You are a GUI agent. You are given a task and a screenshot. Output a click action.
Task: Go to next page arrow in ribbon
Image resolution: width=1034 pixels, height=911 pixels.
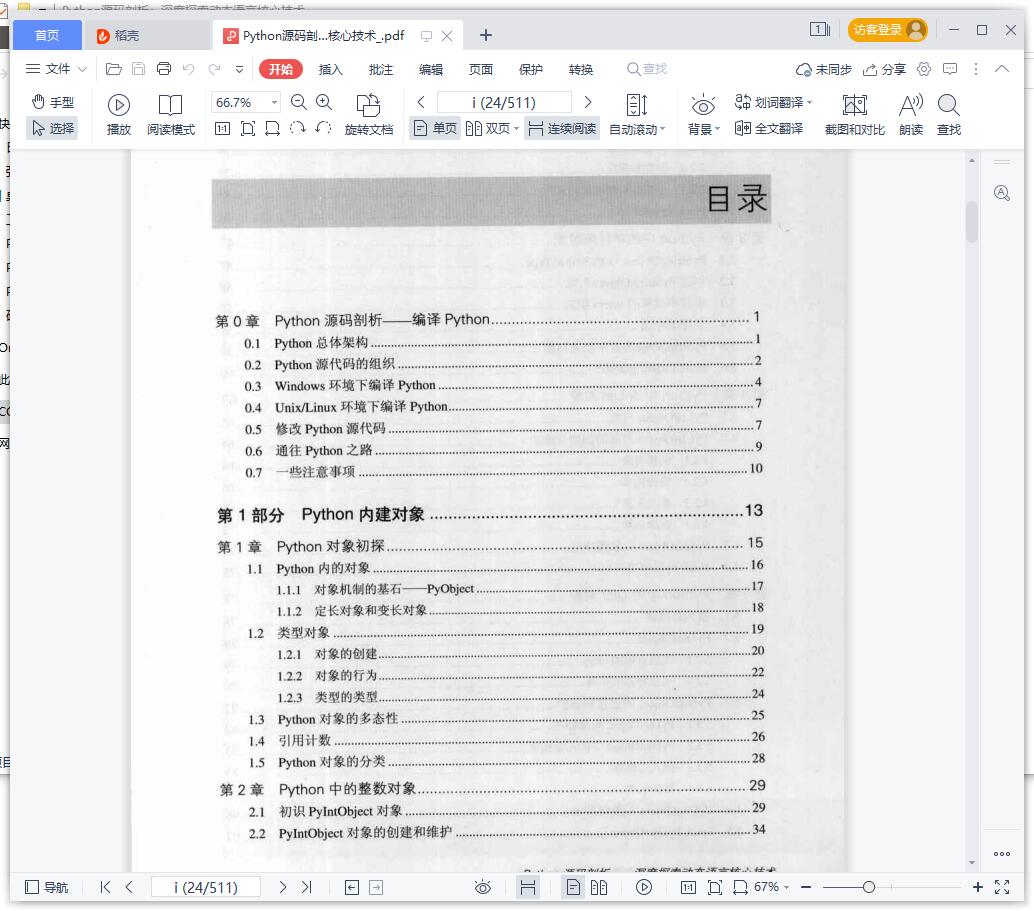[588, 102]
